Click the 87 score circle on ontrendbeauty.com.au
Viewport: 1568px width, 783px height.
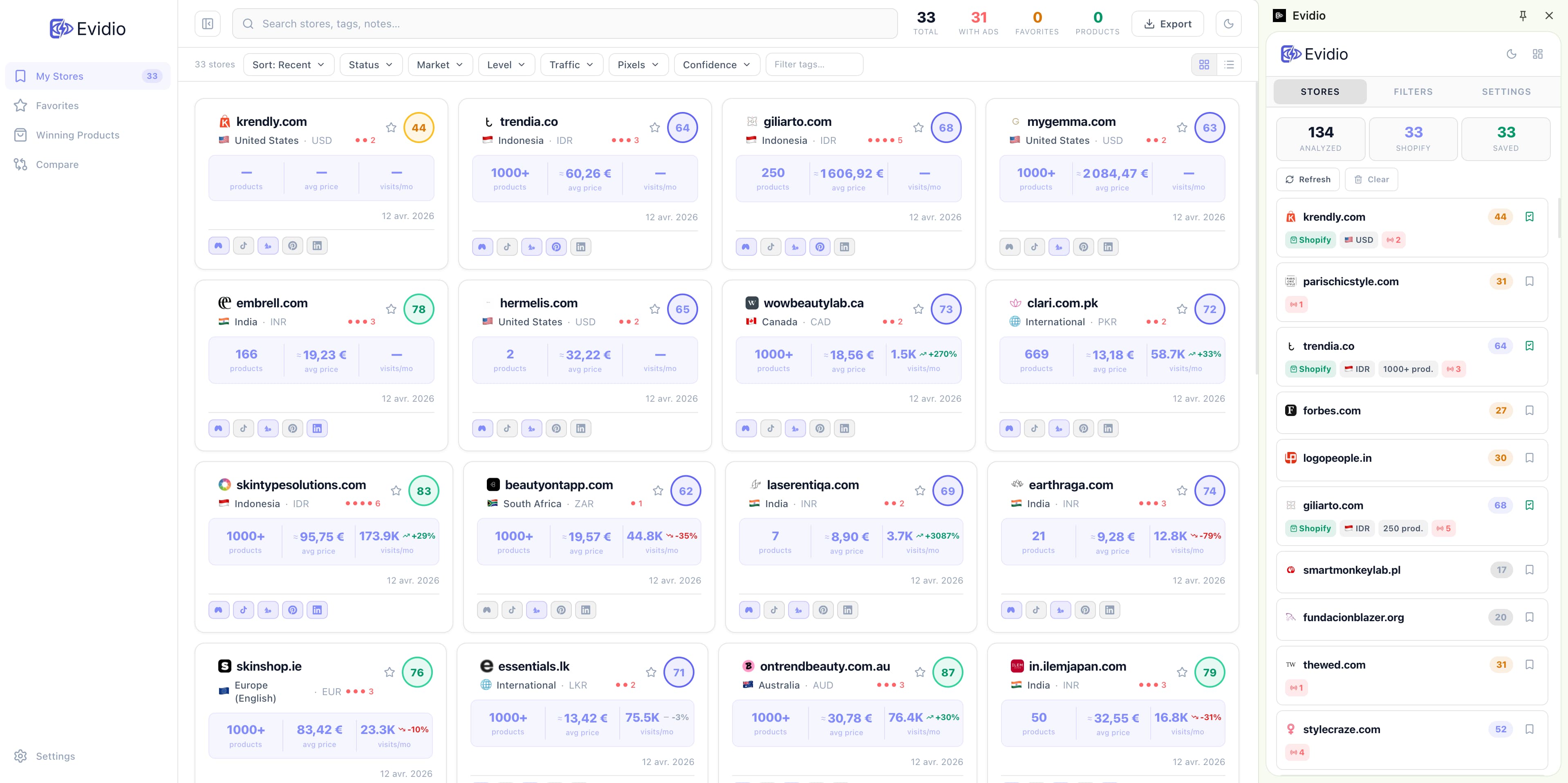pos(947,672)
